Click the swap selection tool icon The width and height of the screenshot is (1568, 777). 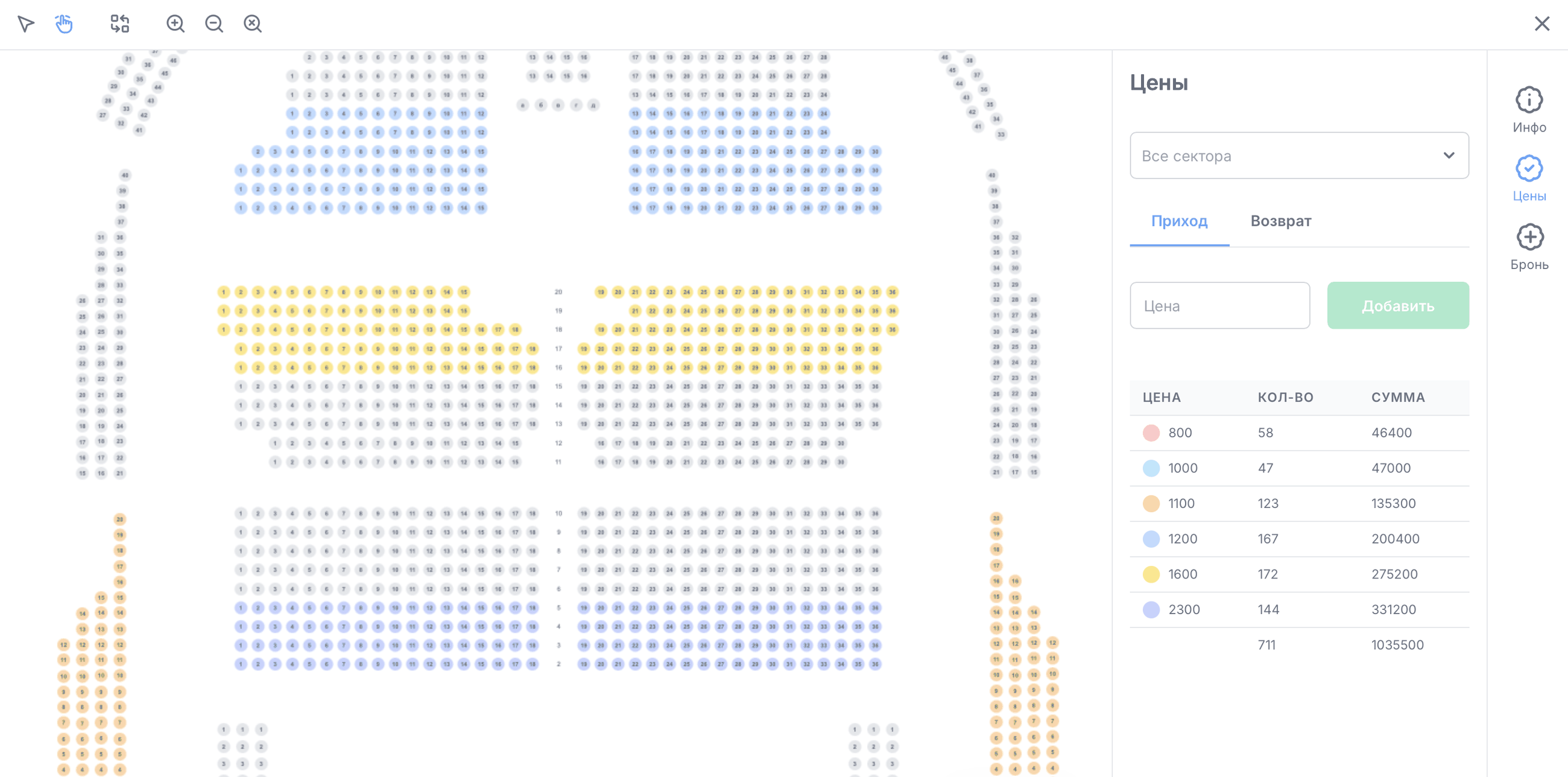pos(120,24)
